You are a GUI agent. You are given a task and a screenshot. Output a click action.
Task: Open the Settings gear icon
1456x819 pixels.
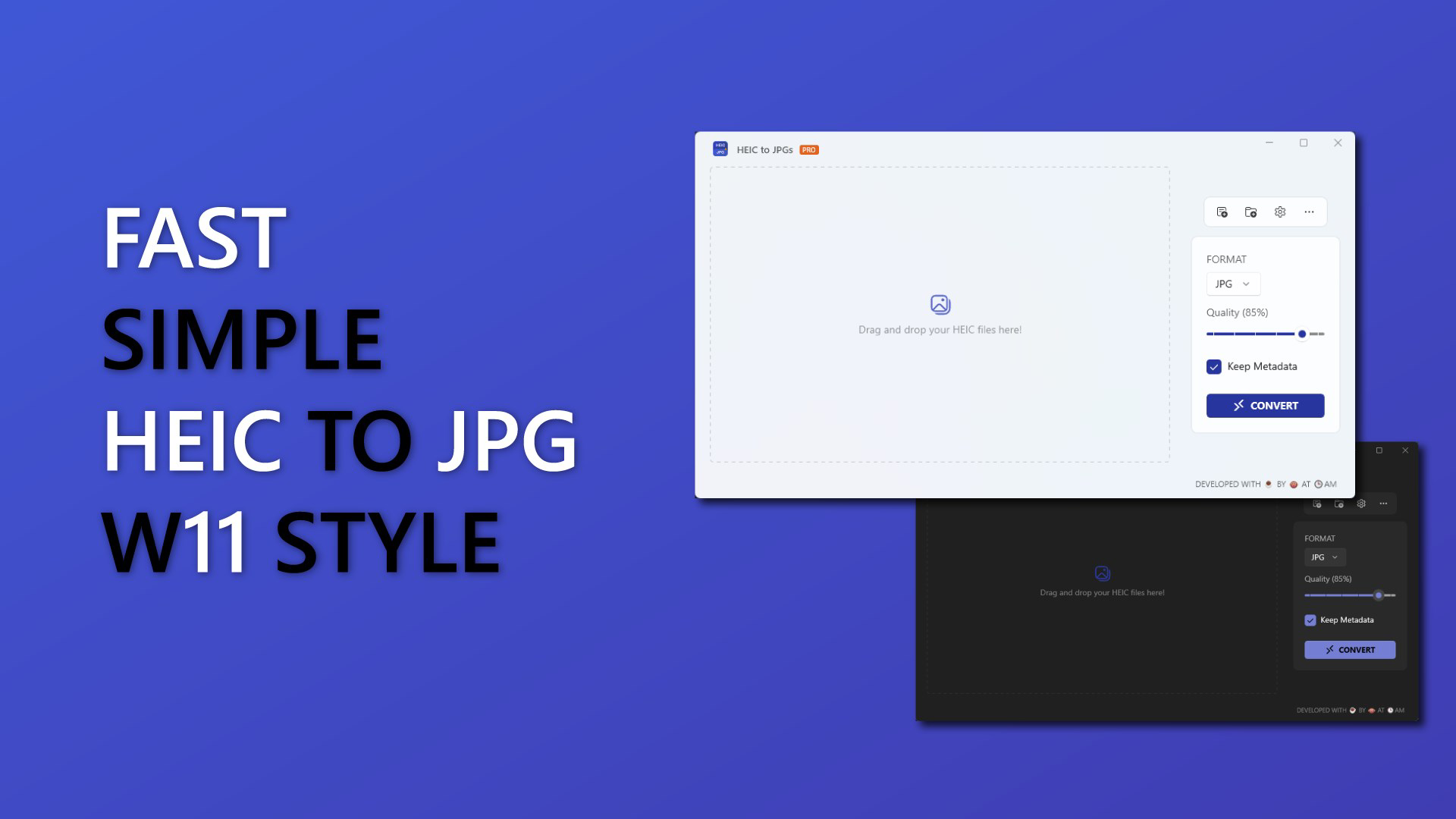[x=1280, y=212]
